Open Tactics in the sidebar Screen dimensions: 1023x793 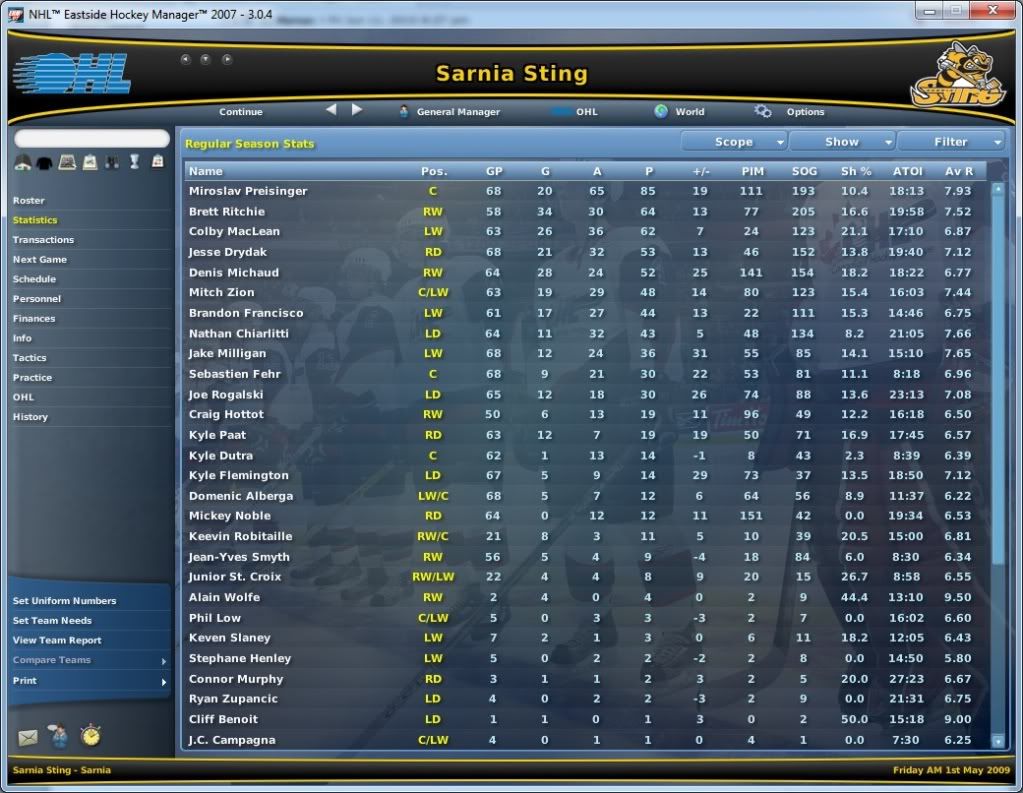pyautogui.click(x=29, y=358)
